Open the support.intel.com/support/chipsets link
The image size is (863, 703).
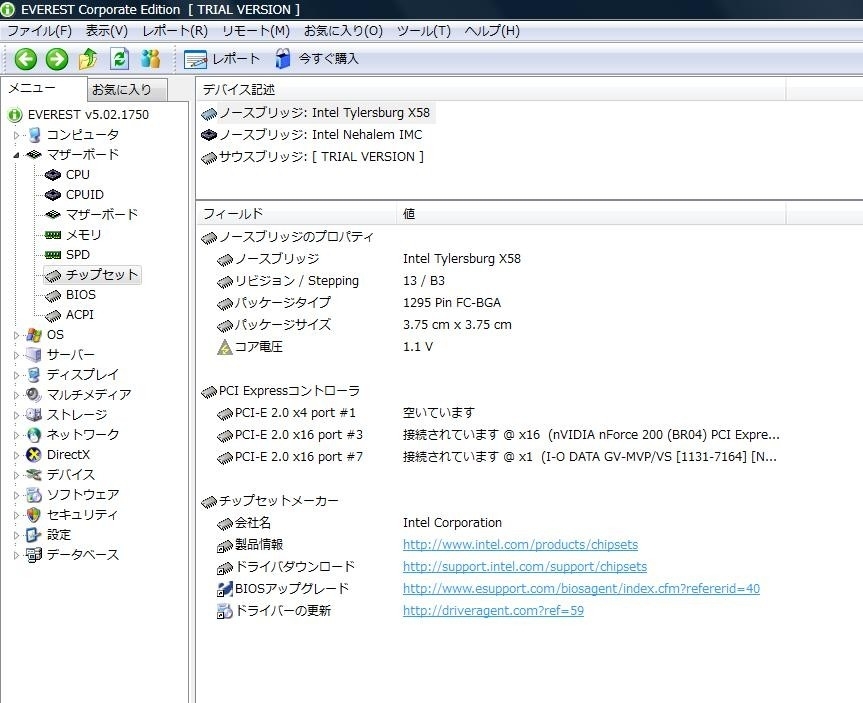tap(525, 566)
